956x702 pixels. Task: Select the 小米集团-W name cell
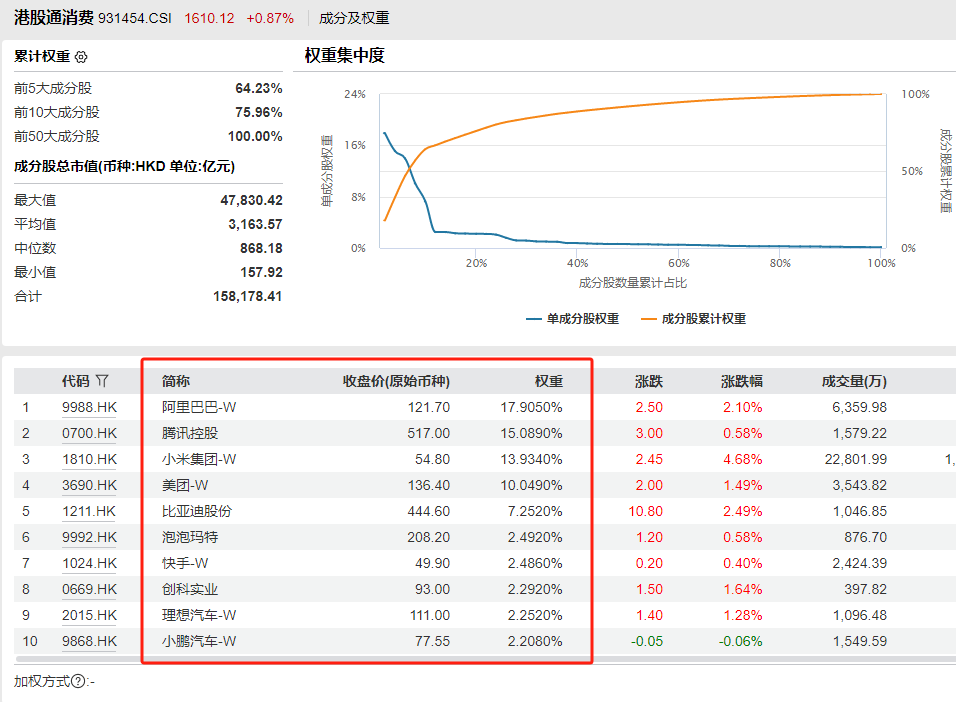199,459
